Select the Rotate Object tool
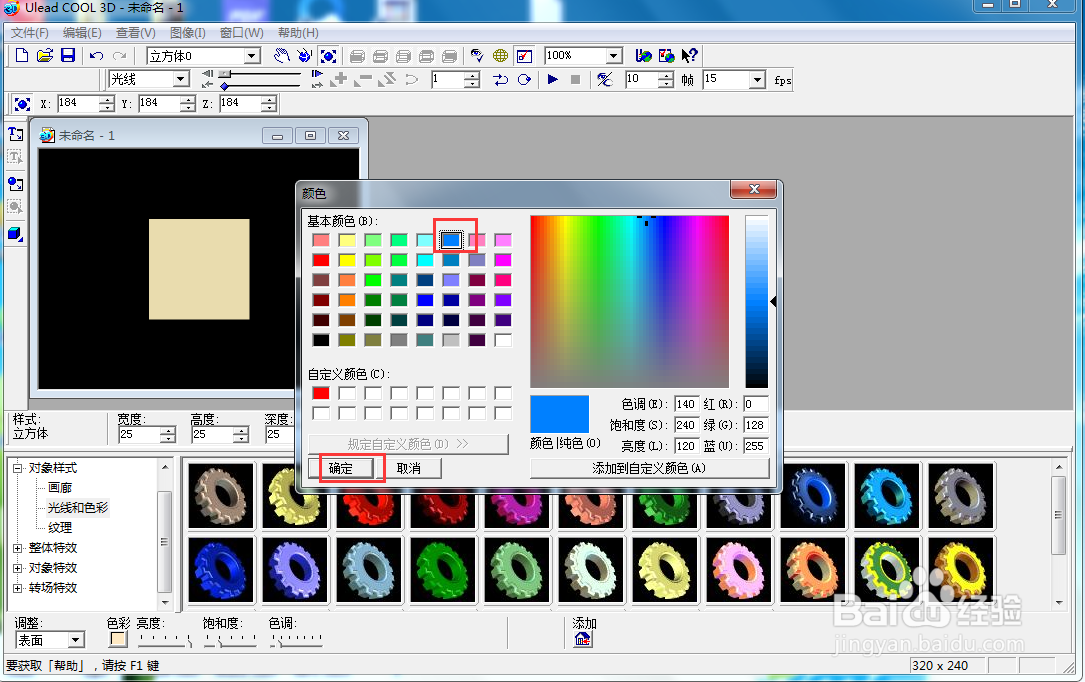Viewport: 1085px width, 682px height. tap(304, 55)
